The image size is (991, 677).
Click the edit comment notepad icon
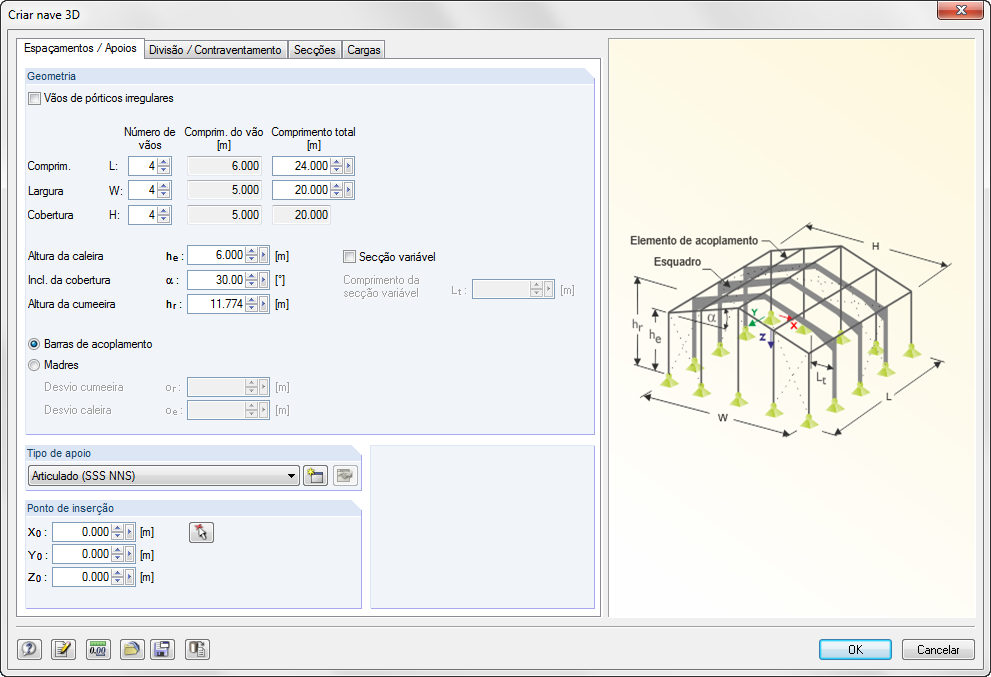(x=63, y=649)
